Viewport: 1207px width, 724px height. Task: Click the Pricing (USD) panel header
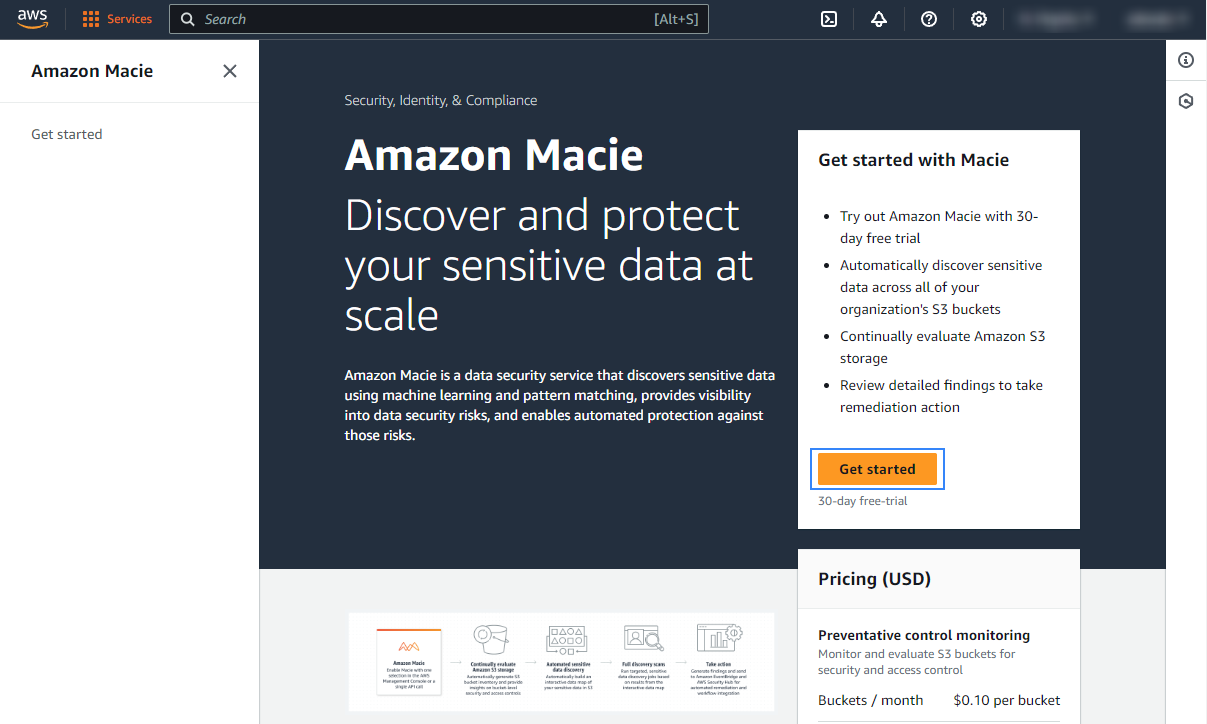tap(874, 579)
